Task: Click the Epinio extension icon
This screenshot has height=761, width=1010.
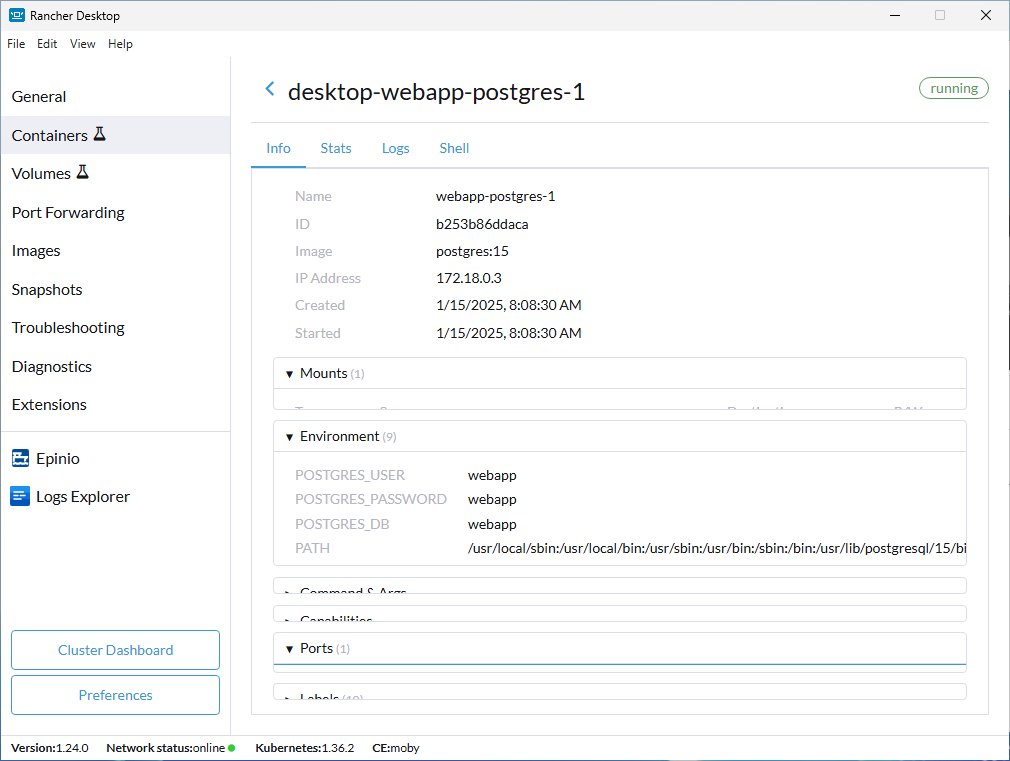Action: [x=21, y=458]
